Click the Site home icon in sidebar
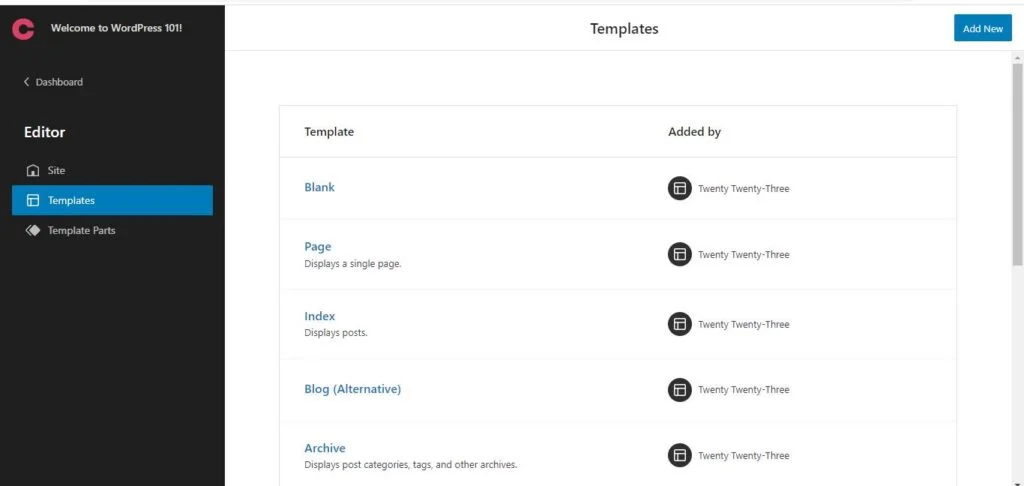Screen dimensions: 1024x486 coord(32,170)
